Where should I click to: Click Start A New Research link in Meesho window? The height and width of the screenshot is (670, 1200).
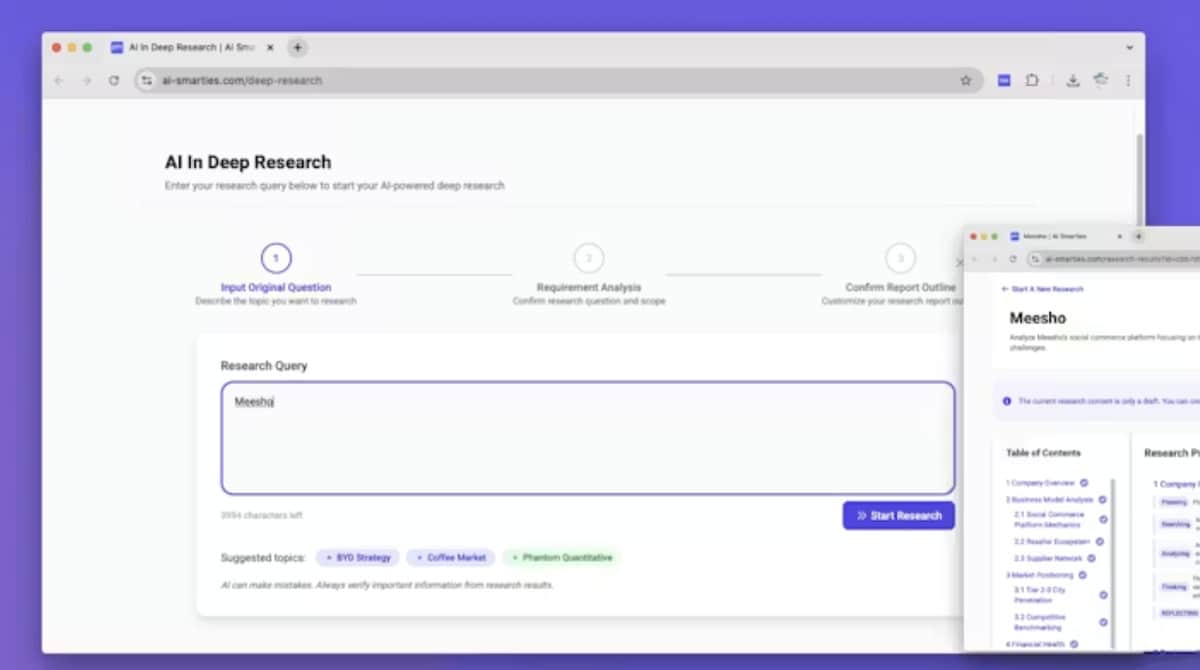pos(1042,289)
